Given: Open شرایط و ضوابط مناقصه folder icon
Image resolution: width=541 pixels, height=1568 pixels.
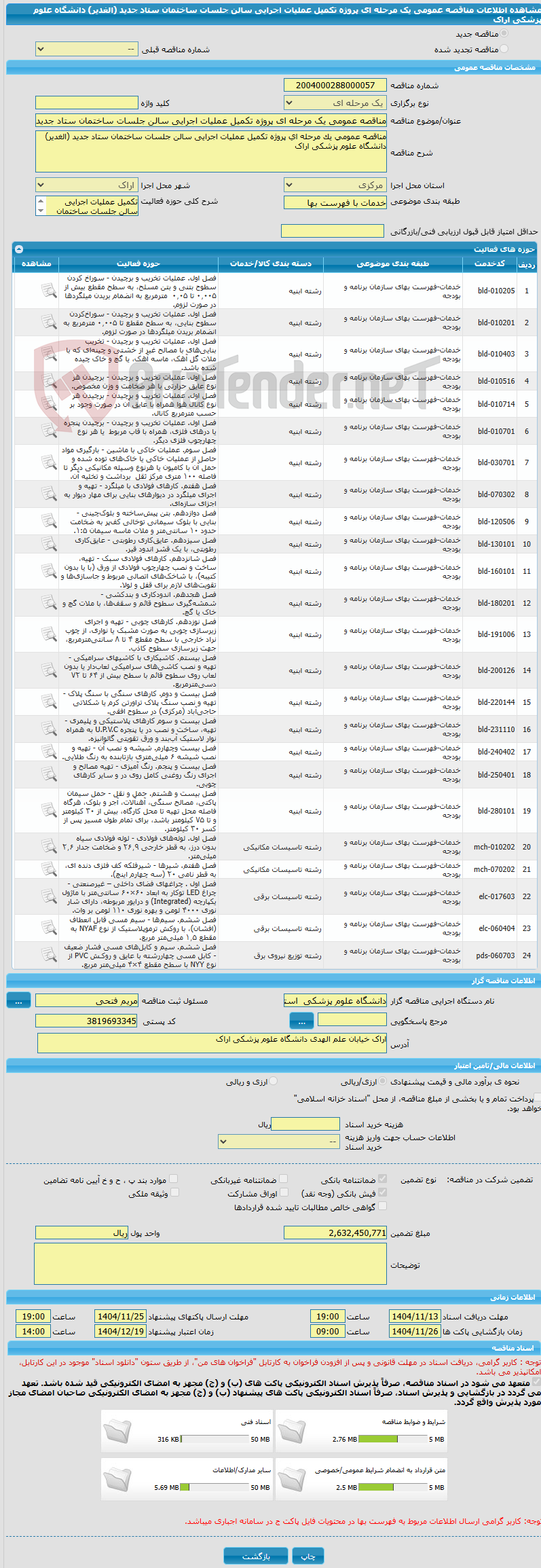Looking at the screenshot, I should (x=292, y=1431).
